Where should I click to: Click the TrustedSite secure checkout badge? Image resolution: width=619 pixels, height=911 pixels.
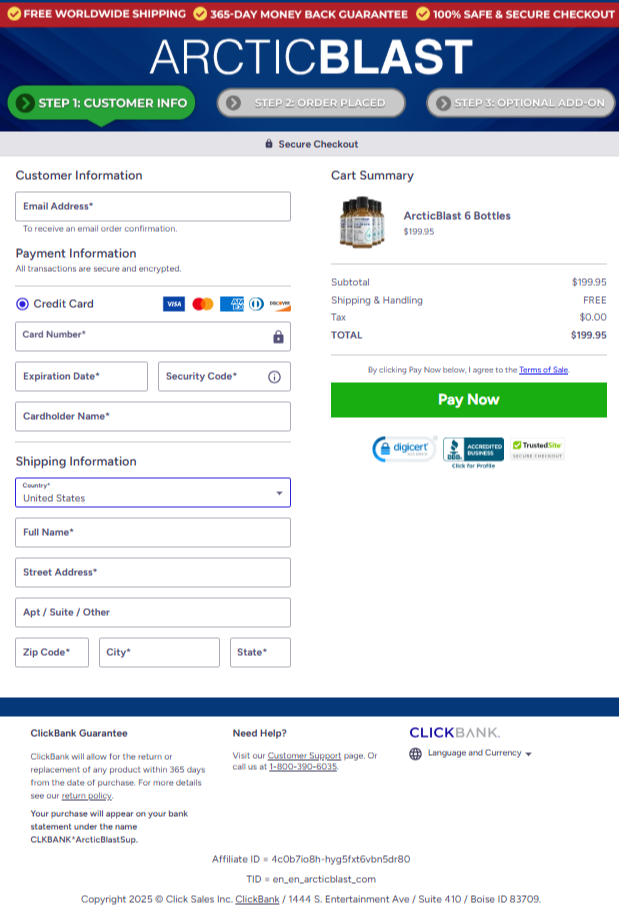coord(538,449)
